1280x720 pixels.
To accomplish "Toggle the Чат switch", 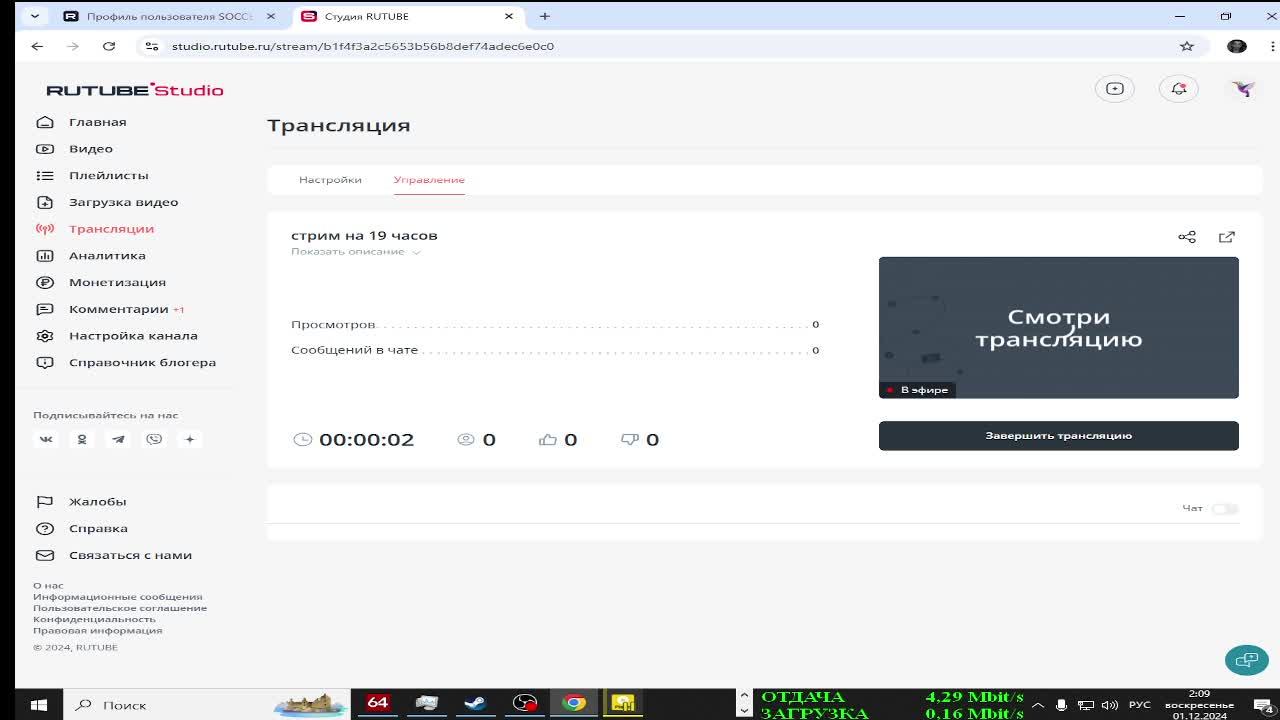I will point(1225,509).
